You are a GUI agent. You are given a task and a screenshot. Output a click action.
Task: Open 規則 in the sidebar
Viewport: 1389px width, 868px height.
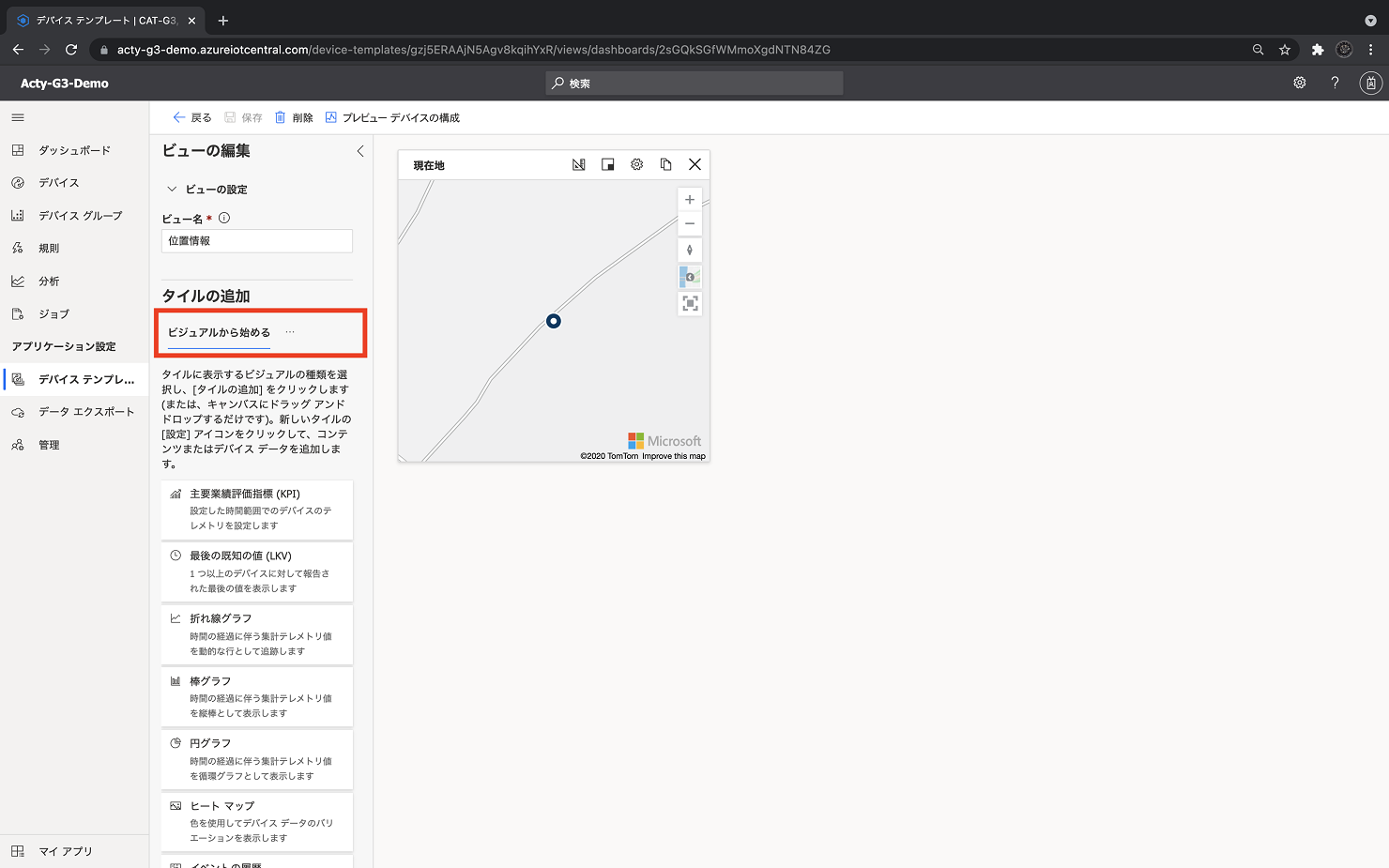tap(75, 249)
